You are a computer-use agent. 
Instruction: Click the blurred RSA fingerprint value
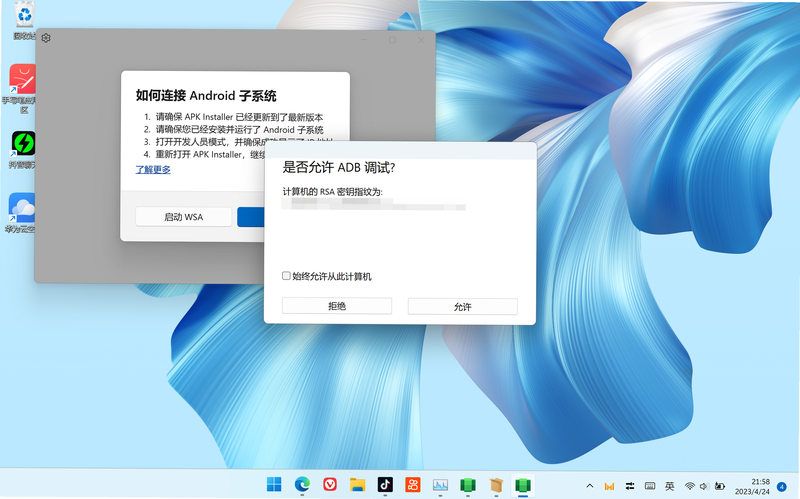tap(373, 205)
